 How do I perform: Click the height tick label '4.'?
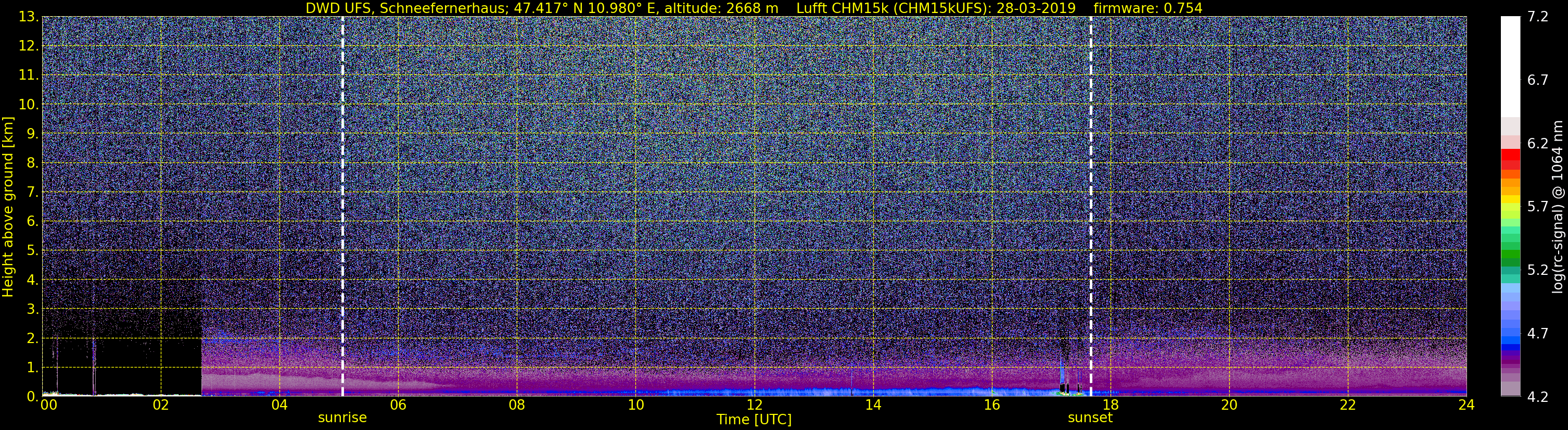click(32, 280)
